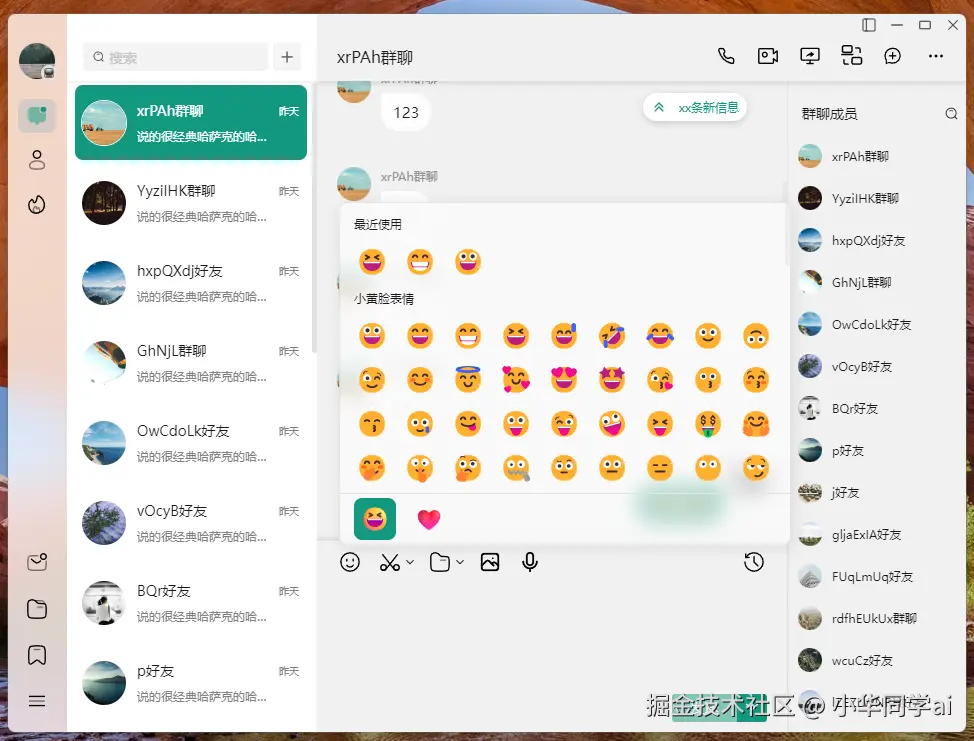Pick the money-mouth face emoji
Image resolution: width=974 pixels, height=741 pixels.
click(x=708, y=424)
